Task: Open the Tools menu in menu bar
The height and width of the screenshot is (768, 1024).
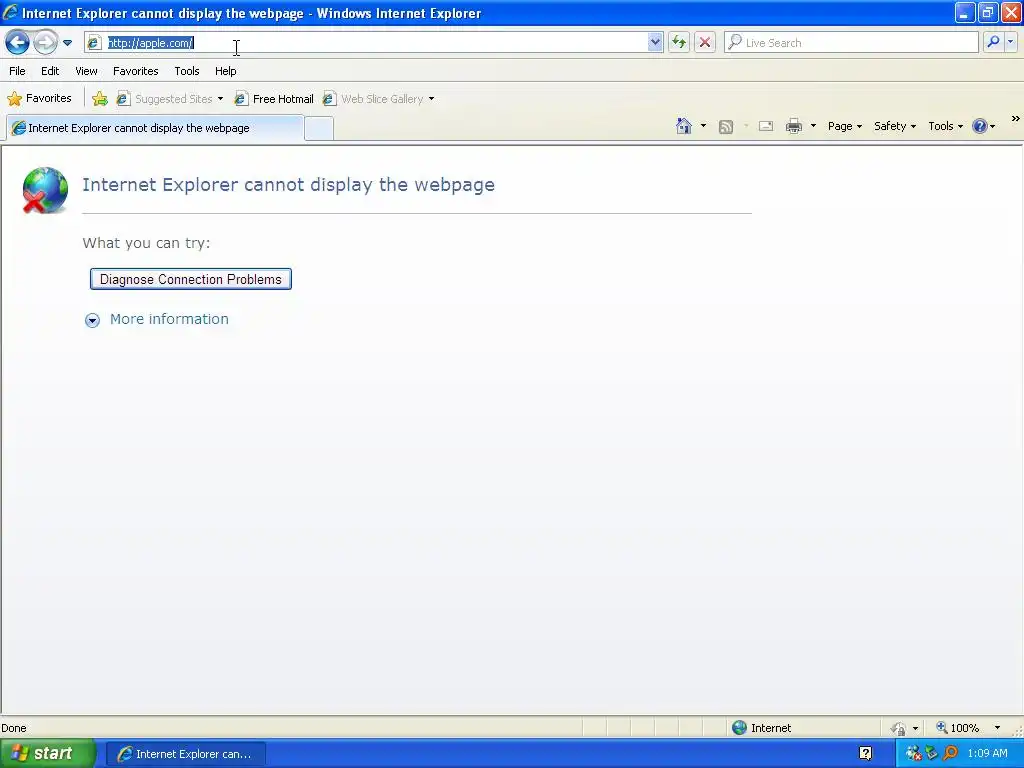Action: coord(187,71)
